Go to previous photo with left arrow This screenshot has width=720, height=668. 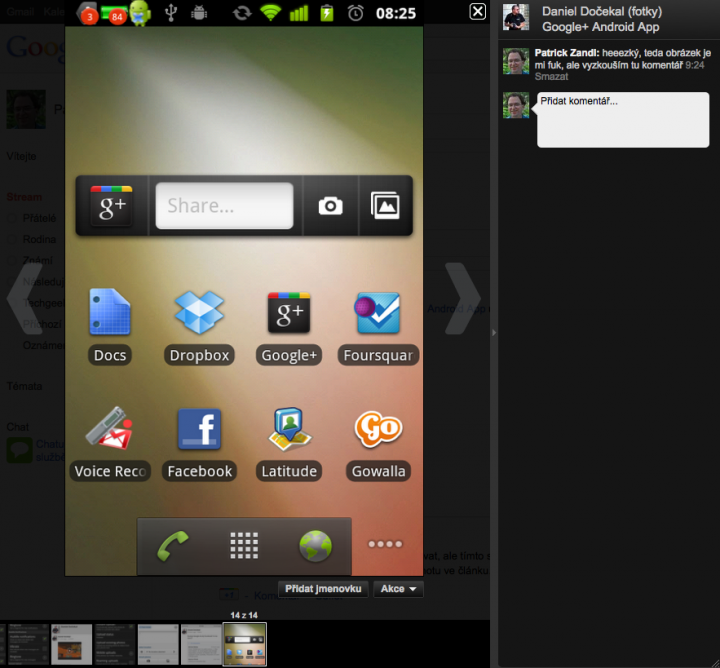[24, 298]
